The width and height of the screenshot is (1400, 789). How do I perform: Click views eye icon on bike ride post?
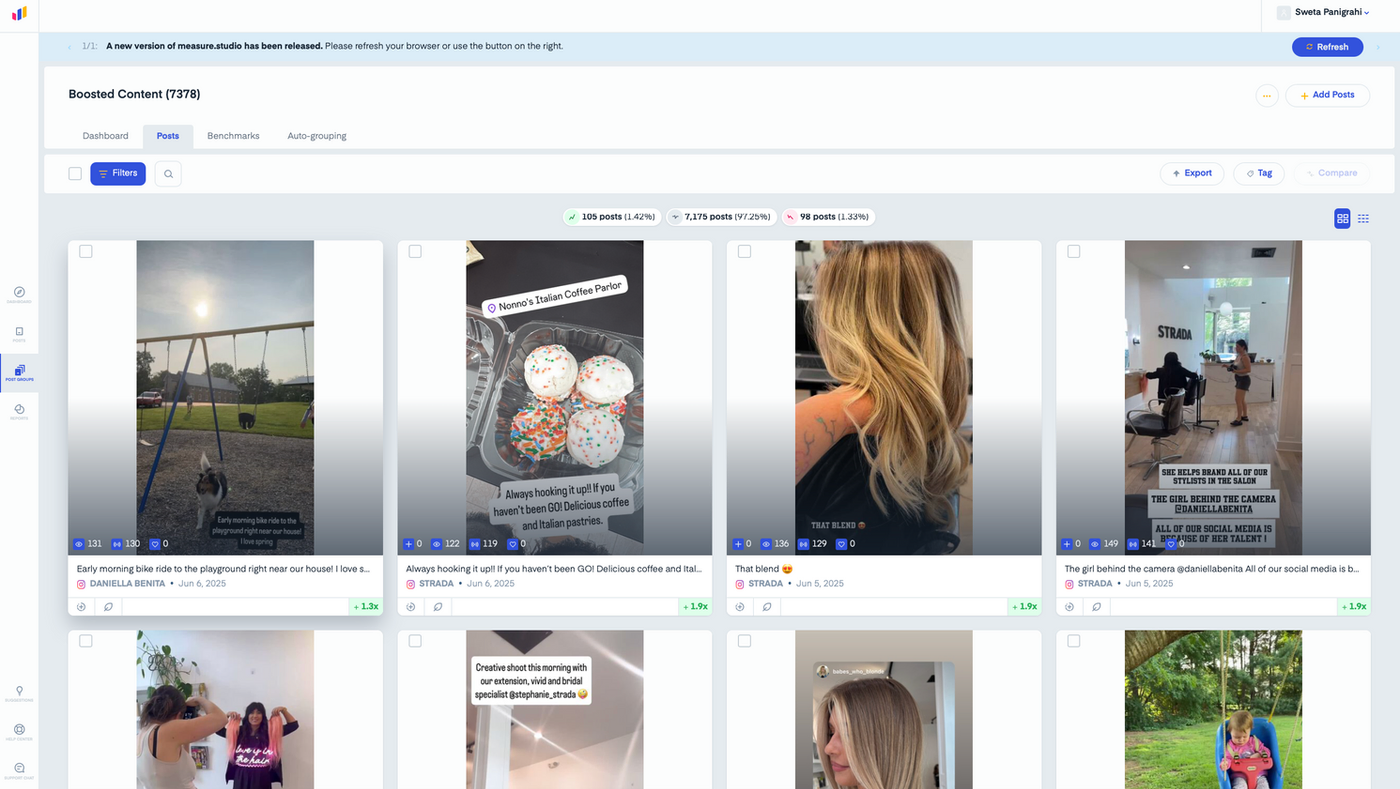tap(80, 544)
